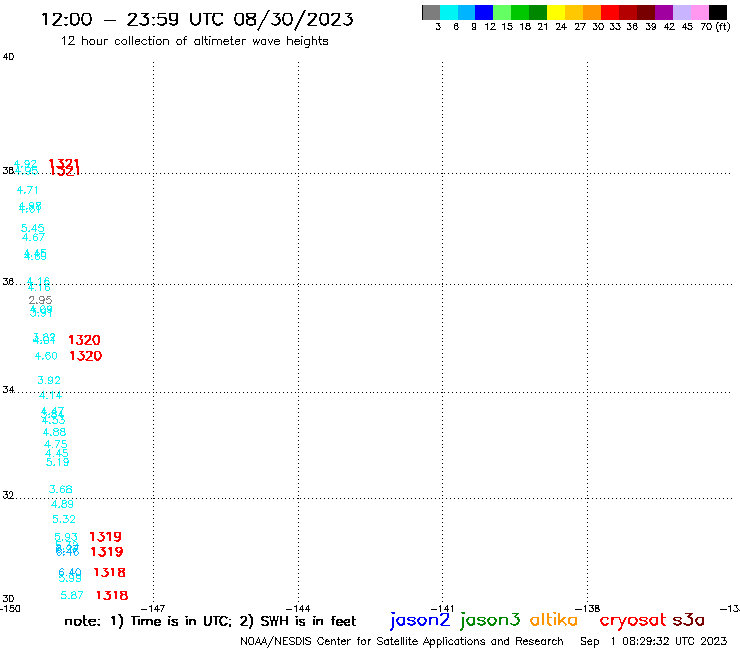Click the '4.14' wave height value
The width and height of the screenshot is (740, 650).
pos(50,396)
